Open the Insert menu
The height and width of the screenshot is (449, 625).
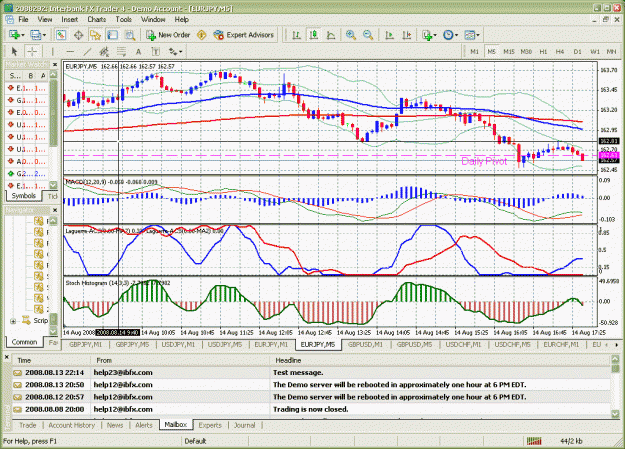pyautogui.click(x=70, y=19)
